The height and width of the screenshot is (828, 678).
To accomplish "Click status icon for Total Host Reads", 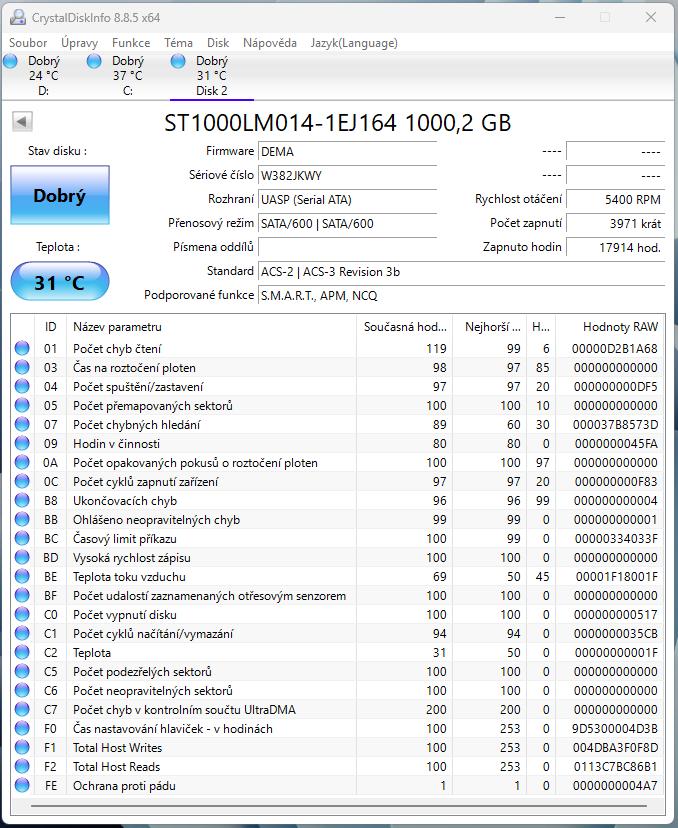I will (22, 766).
